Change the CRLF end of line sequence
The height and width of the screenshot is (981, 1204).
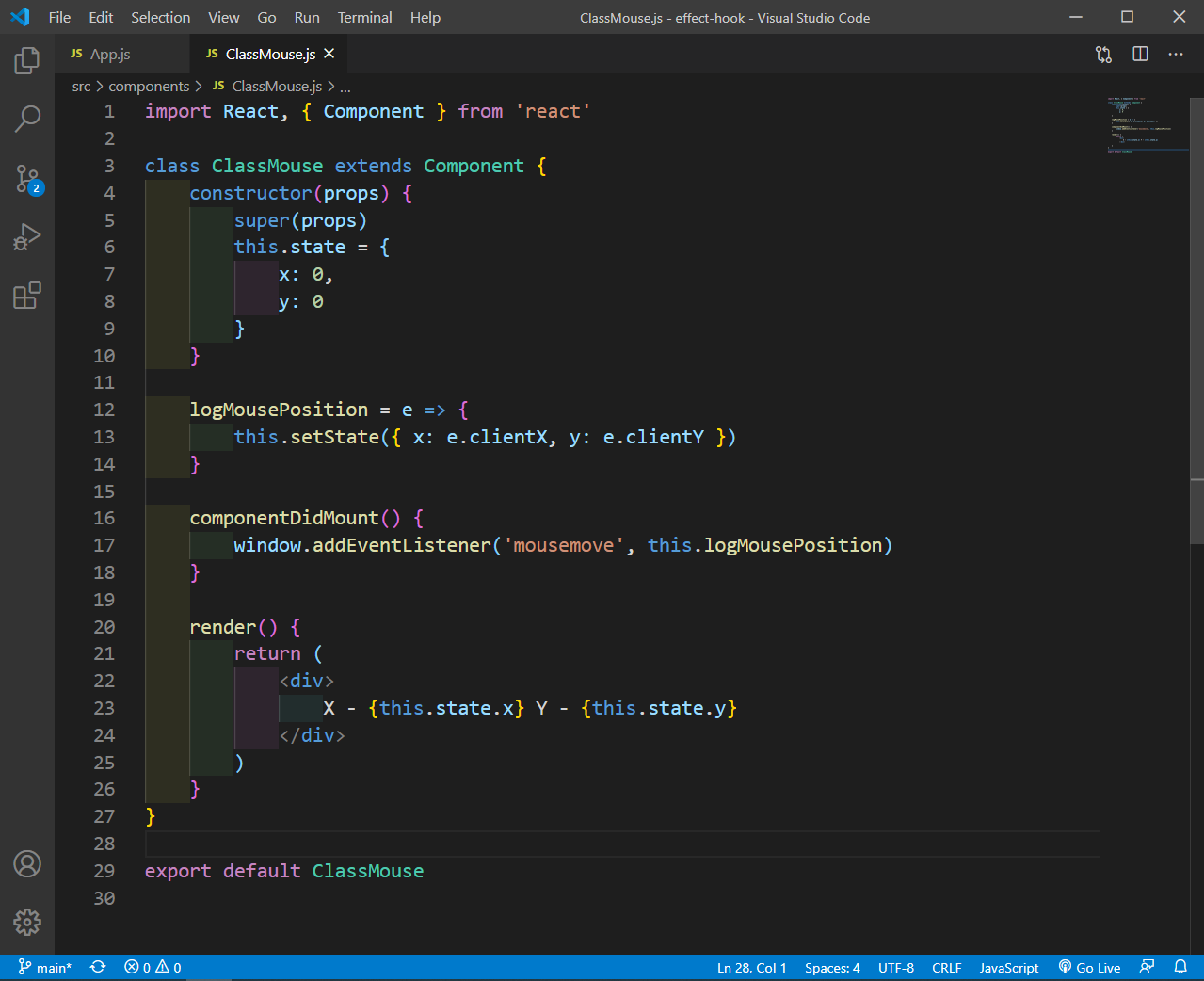(947, 967)
